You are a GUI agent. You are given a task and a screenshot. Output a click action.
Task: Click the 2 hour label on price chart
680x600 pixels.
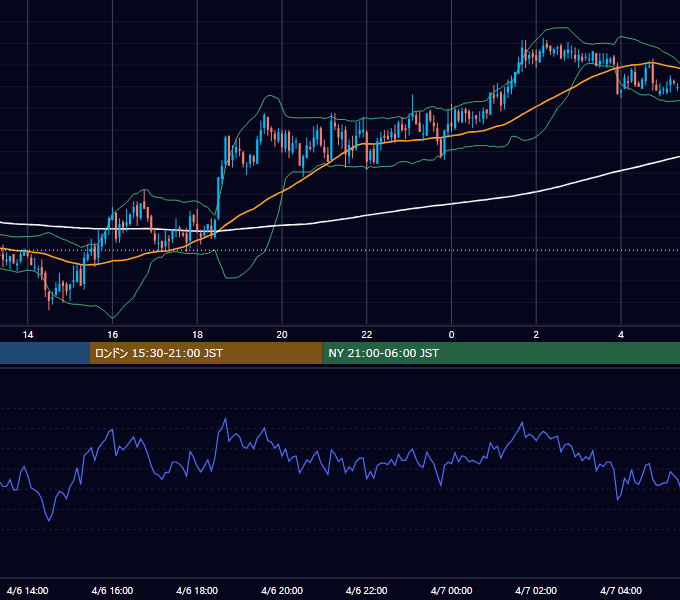tap(536, 335)
